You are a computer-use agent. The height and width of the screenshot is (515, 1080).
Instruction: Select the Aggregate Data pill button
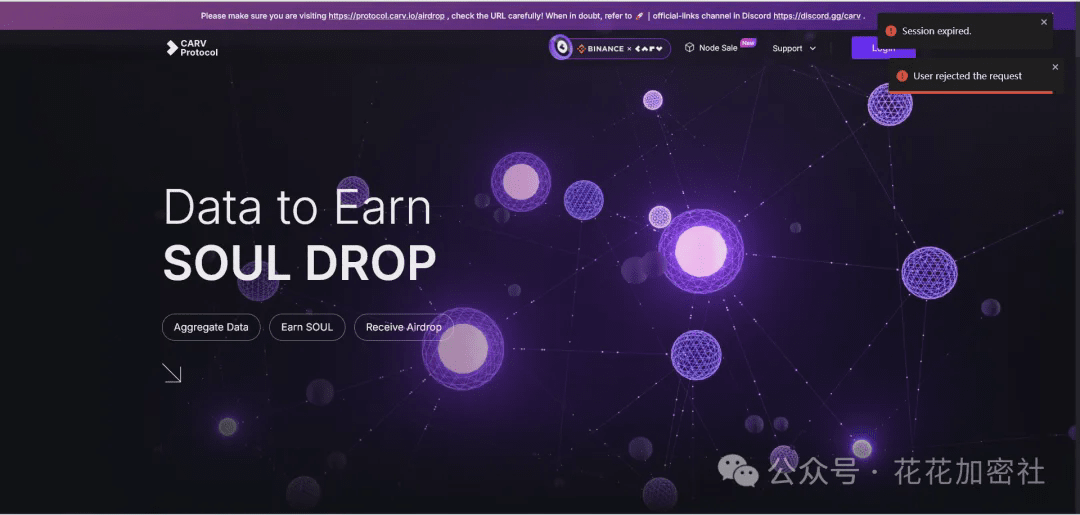tap(211, 327)
